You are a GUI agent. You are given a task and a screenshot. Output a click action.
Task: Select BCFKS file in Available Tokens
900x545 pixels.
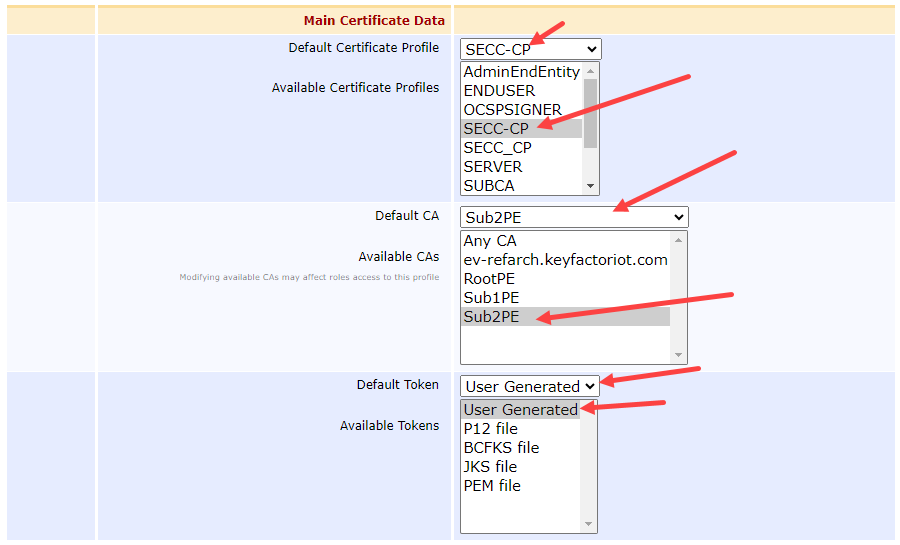(x=501, y=448)
